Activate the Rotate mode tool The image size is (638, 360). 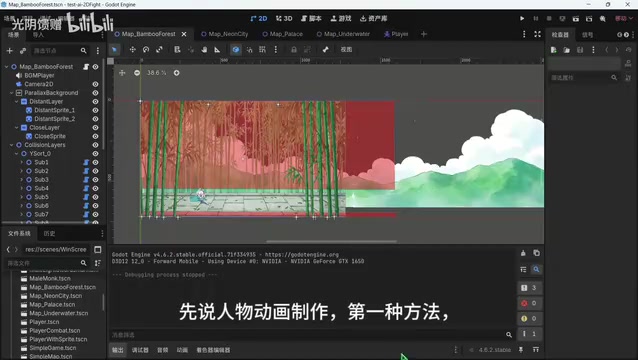pos(146,50)
